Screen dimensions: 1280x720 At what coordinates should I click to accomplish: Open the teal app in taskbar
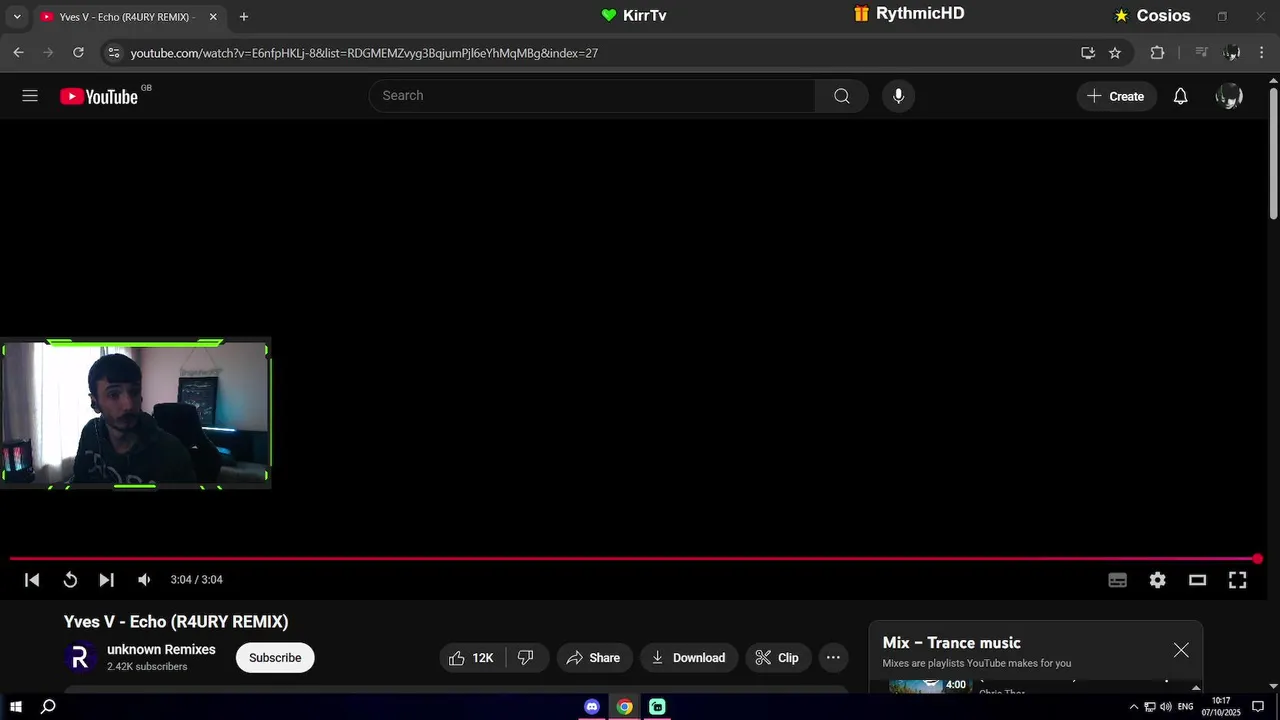coord(657,707)
